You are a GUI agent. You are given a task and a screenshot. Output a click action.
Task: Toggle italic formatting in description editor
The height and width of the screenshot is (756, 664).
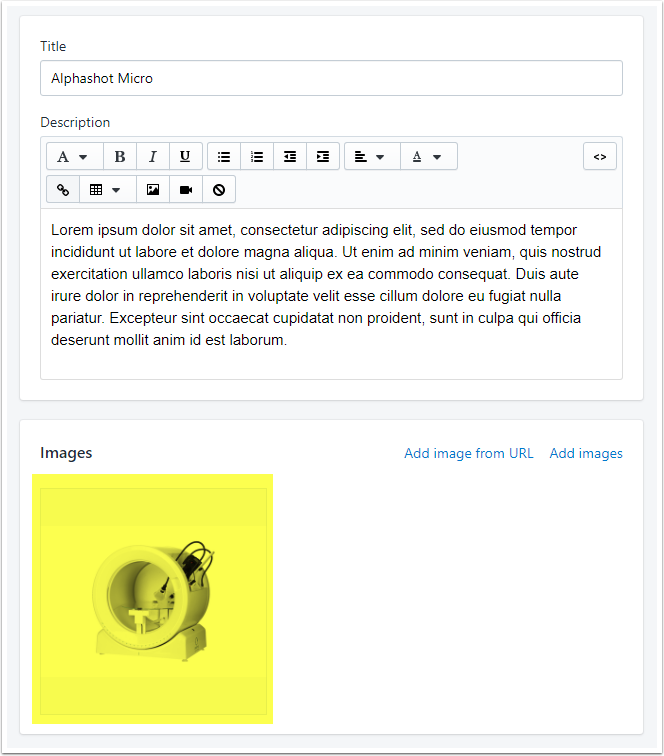tap(153, 156)
